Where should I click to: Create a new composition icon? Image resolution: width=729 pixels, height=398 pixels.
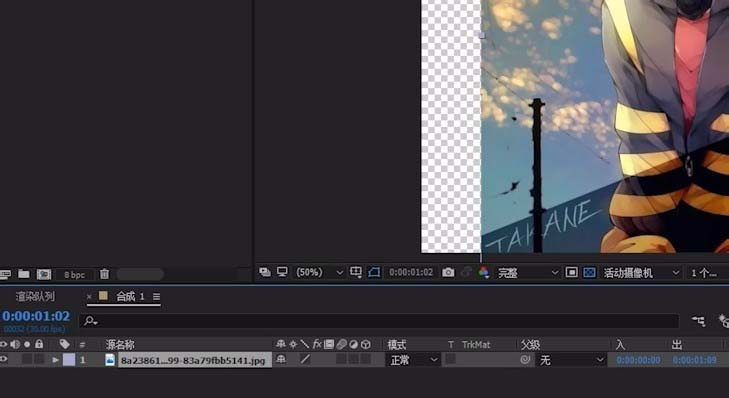coord(44,274)
